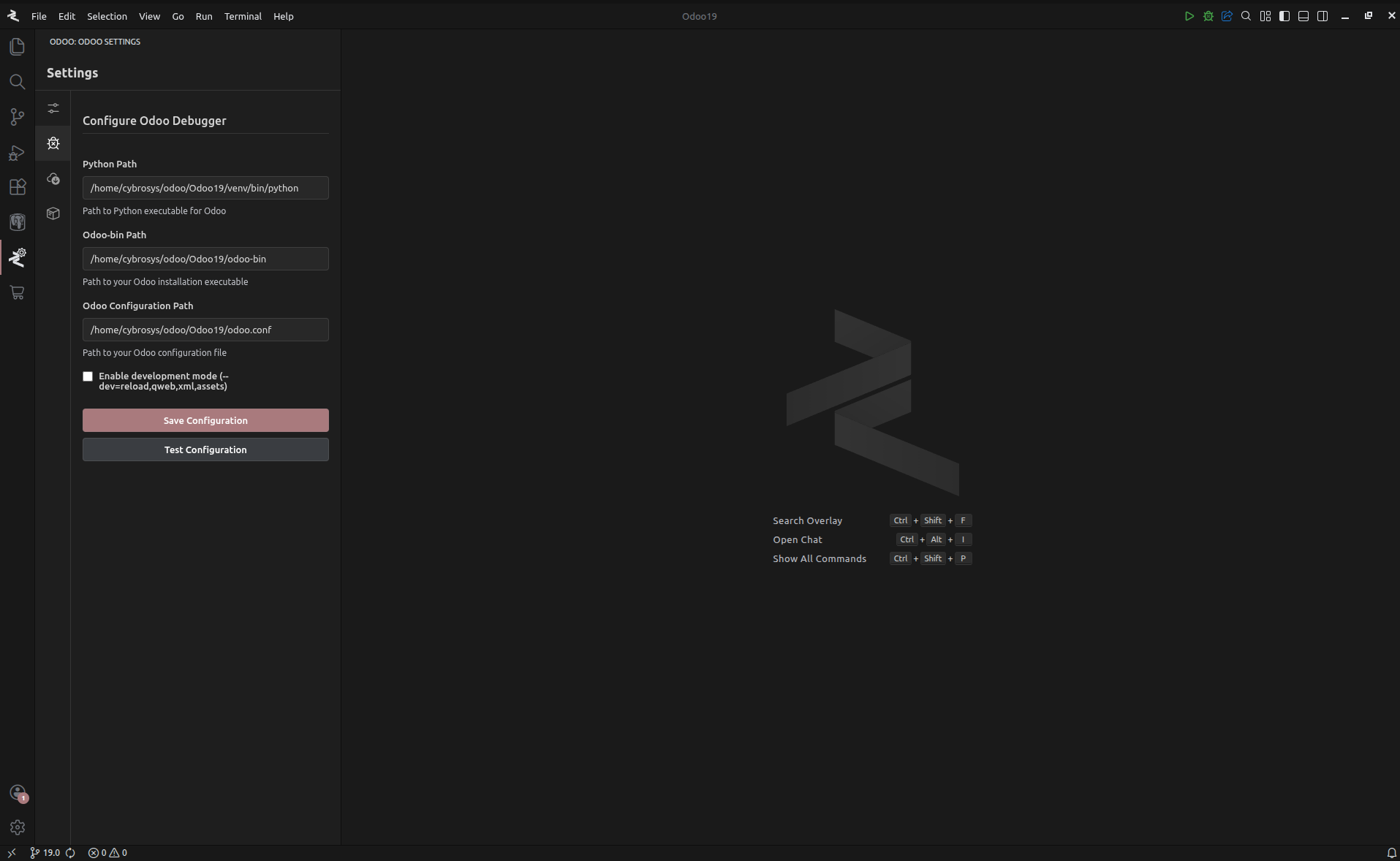This screenshot has width=1400, height=861.
Task: Open the Edit menu
Action: tap(67, 16)
